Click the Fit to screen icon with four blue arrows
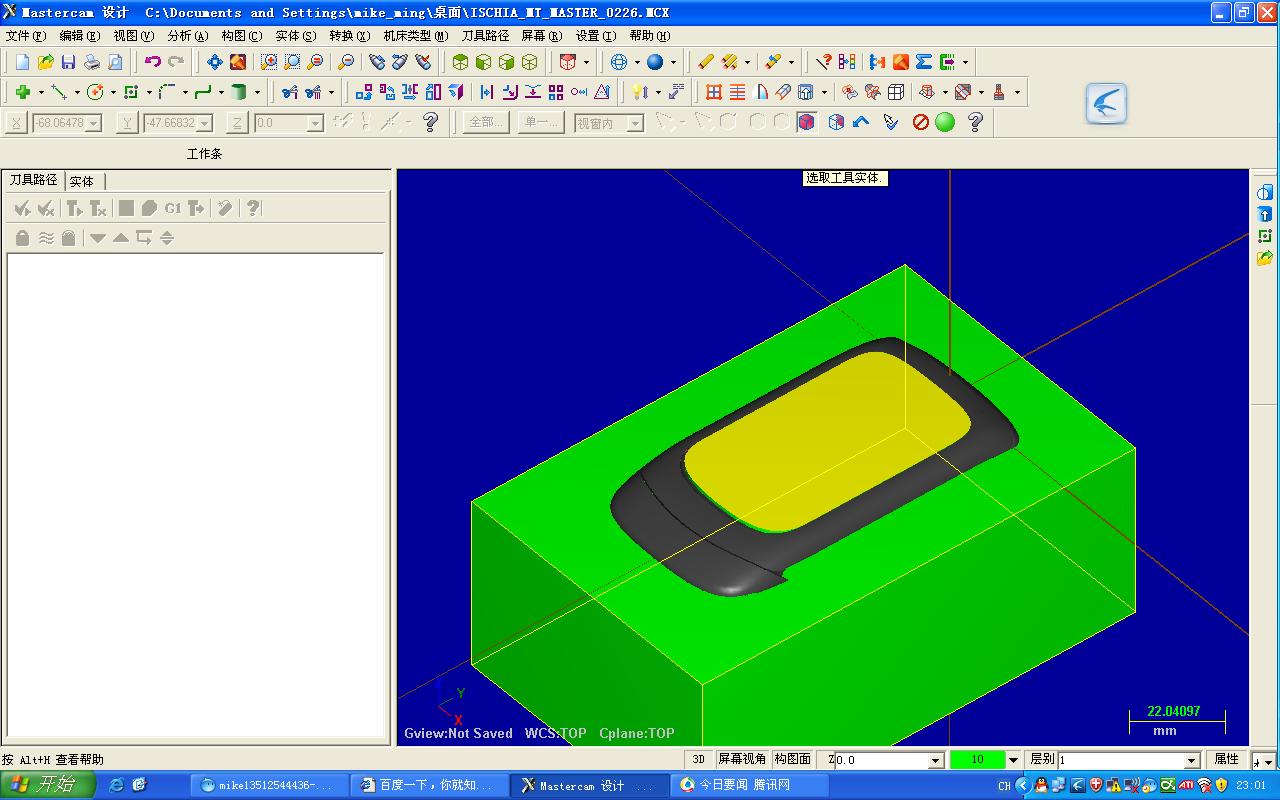Viewport: 1280px width, 800px height. pos(214,62)
